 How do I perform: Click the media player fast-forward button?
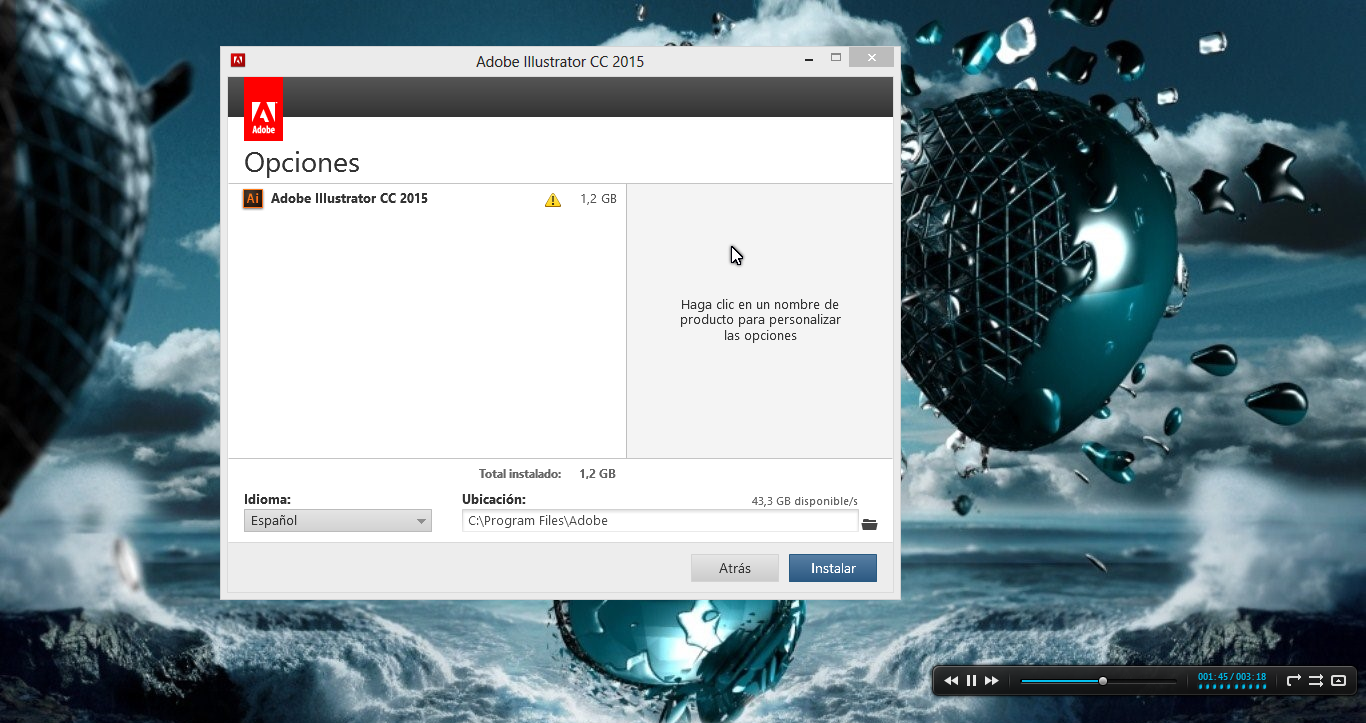992,681
